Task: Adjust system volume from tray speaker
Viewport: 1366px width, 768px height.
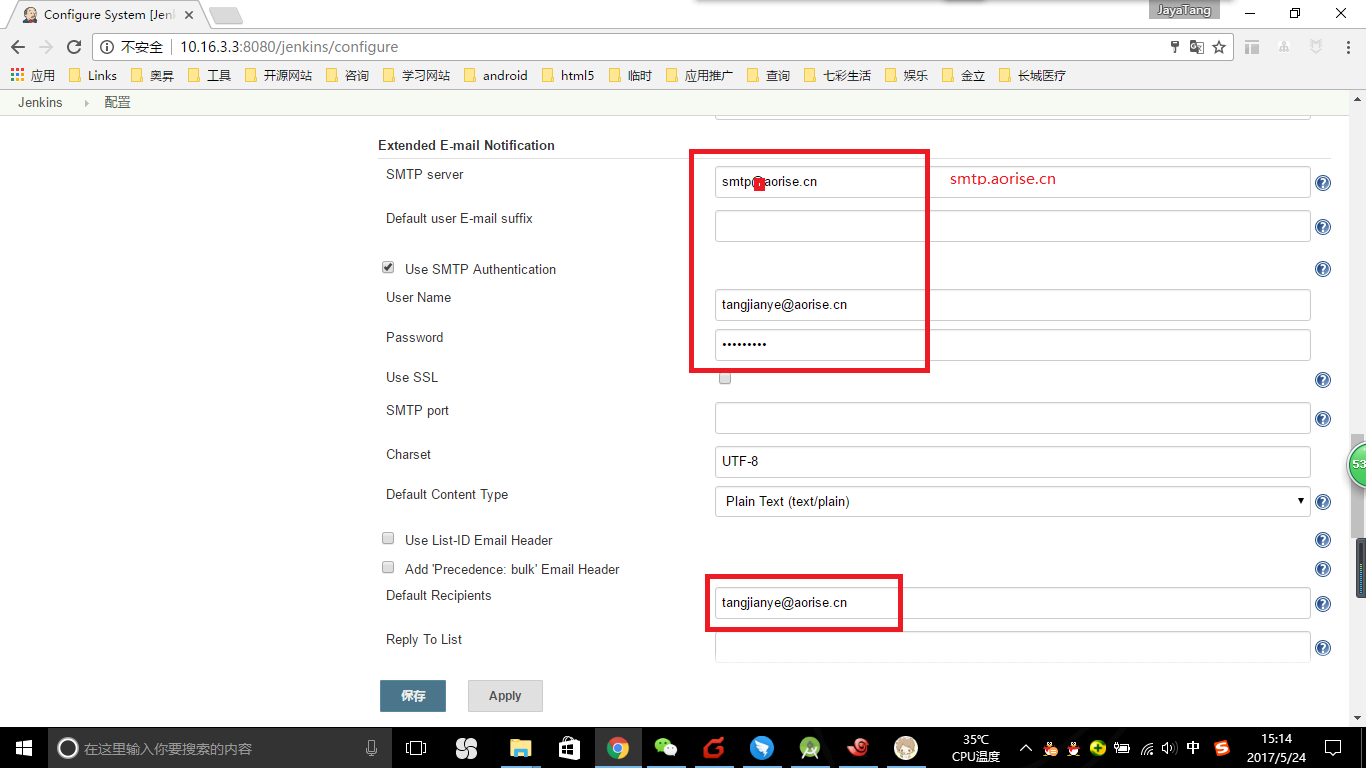Action: (1169, 748)
